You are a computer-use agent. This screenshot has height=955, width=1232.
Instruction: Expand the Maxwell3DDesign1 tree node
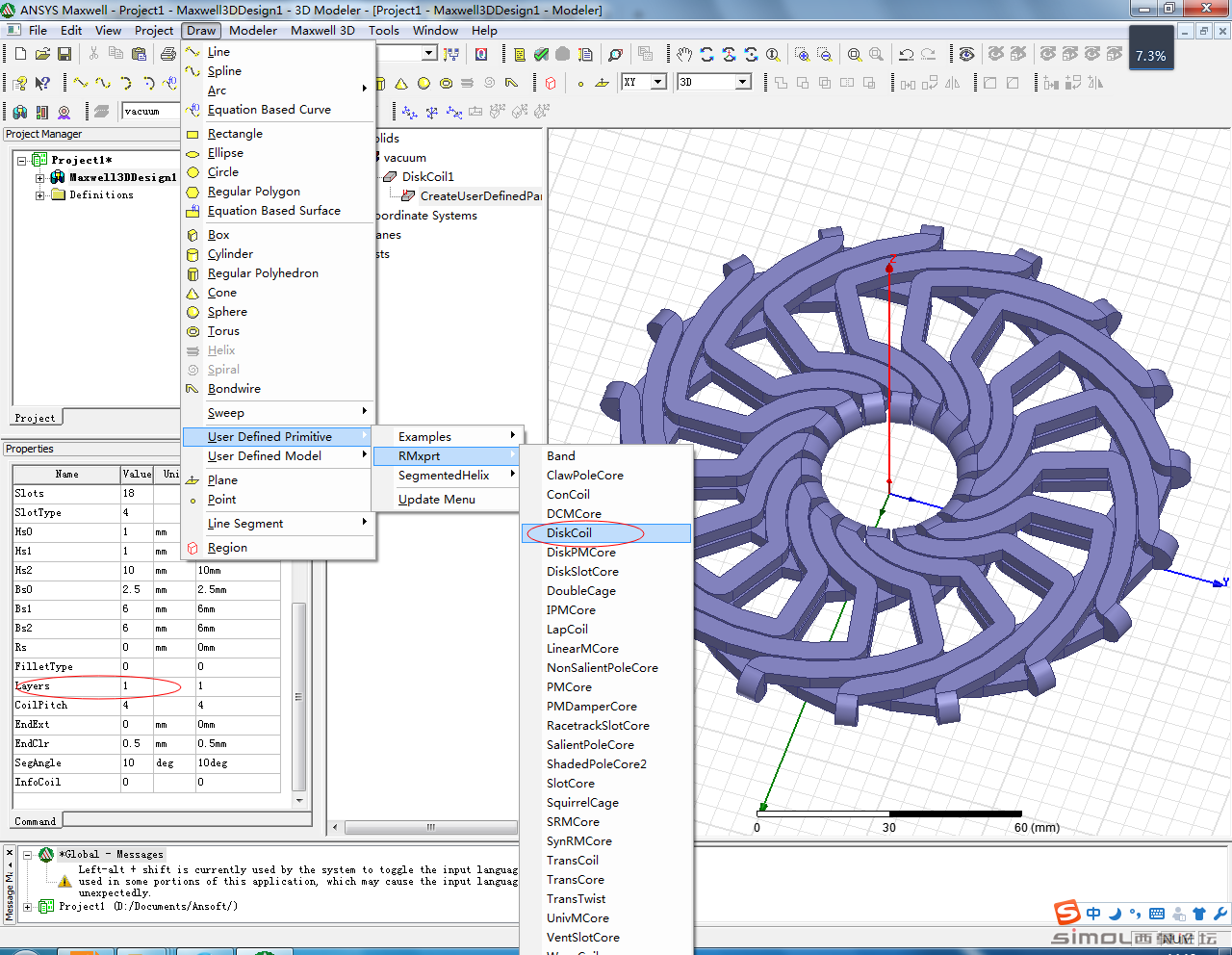[39, 178]
